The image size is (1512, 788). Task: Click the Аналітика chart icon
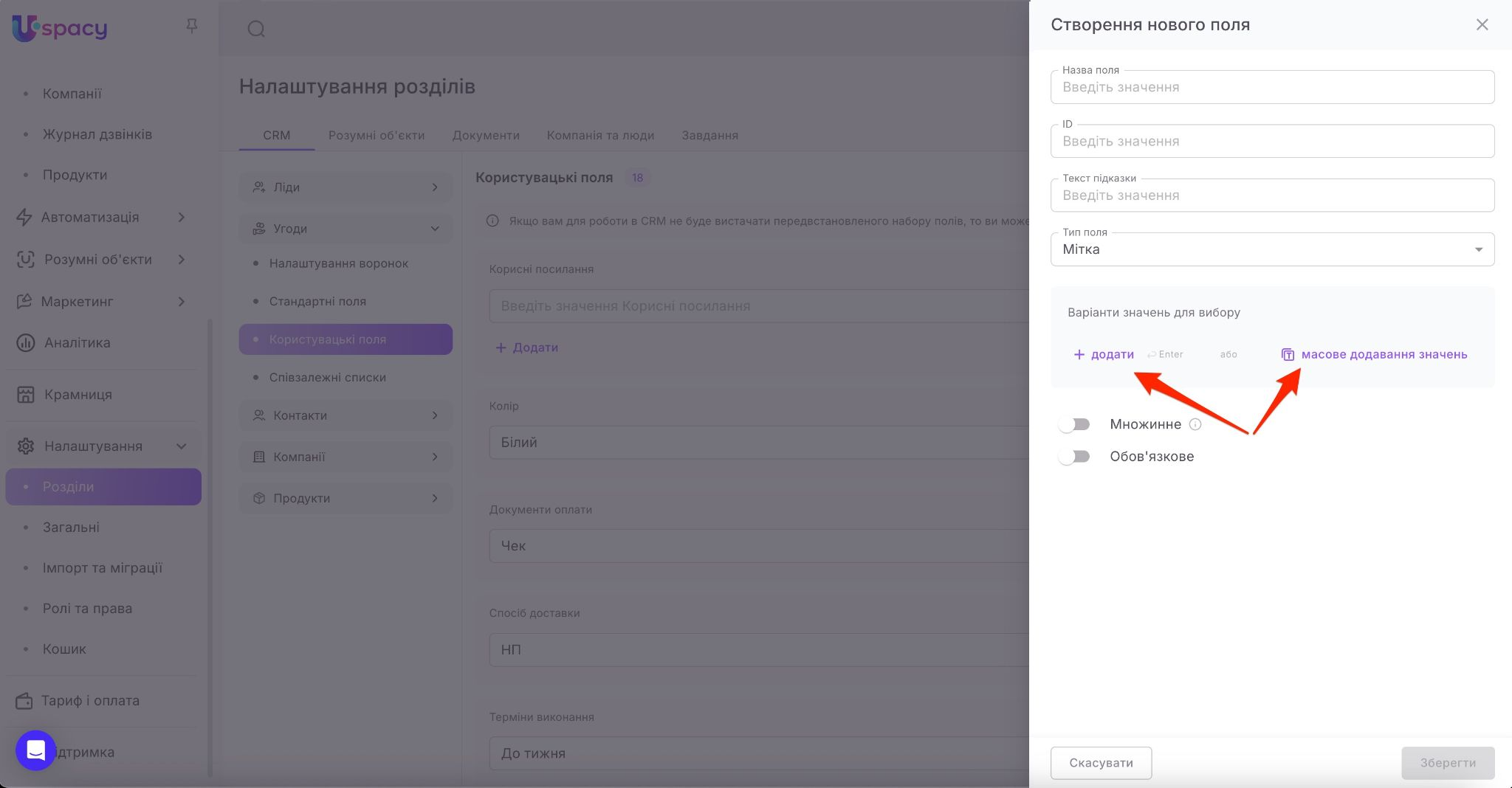pyautogui.click(x=26, y=342)
